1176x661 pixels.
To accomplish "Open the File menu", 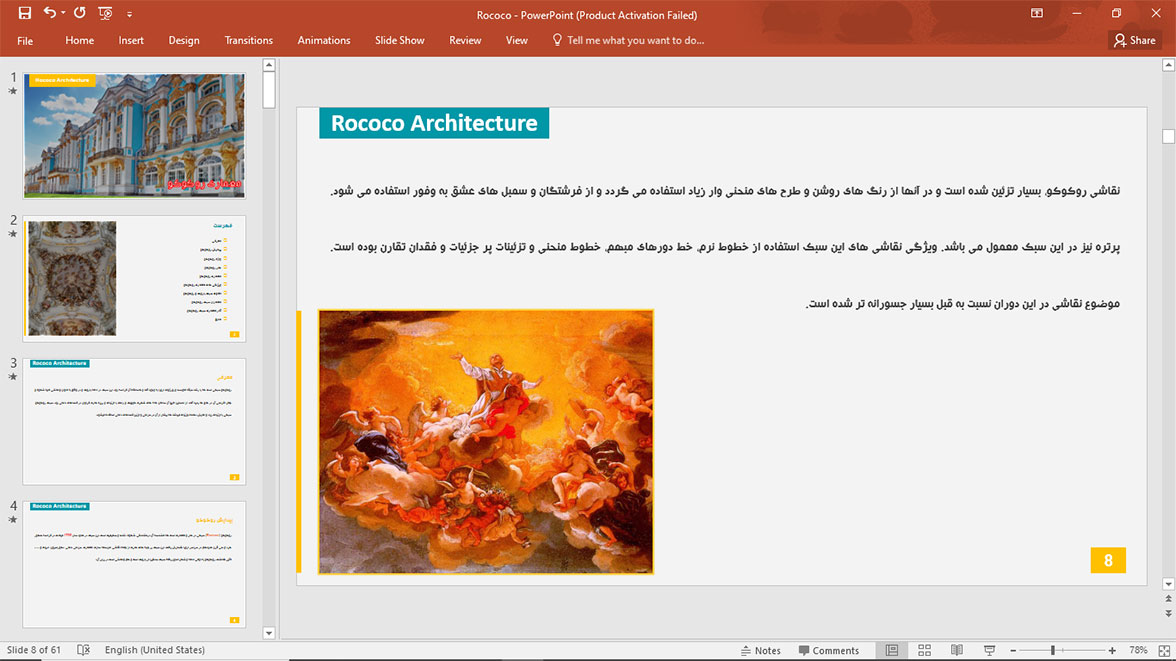I will point(25,41).
